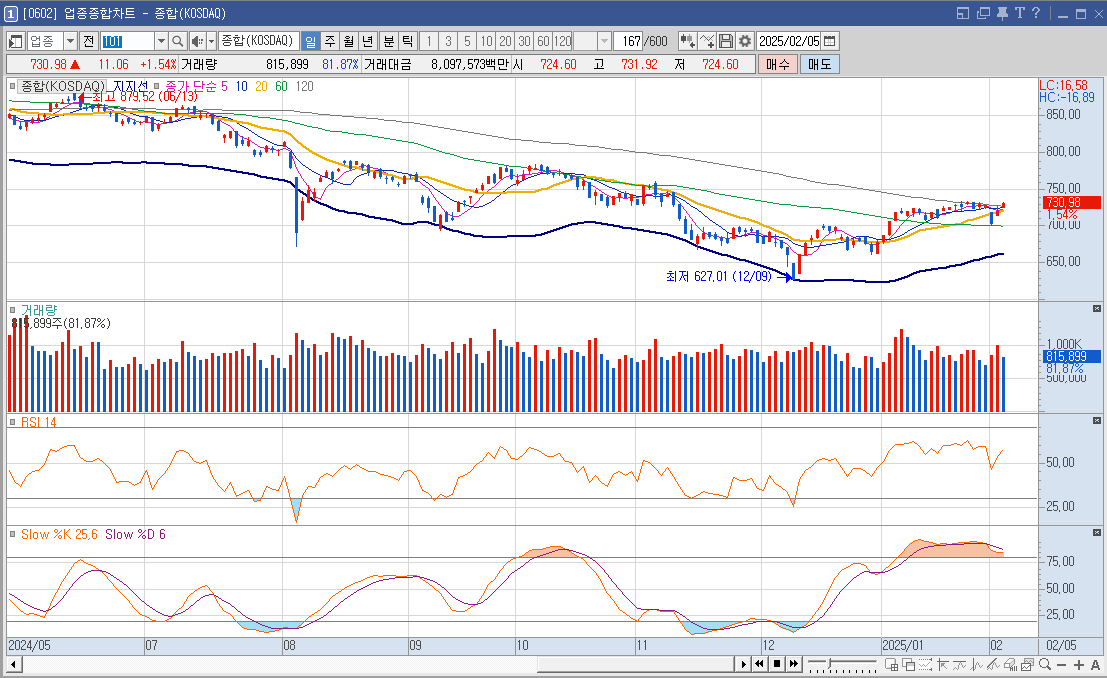1107x678 pixels.
Task: Click the indicator line tool icon
Action: (x=707, y=41)
